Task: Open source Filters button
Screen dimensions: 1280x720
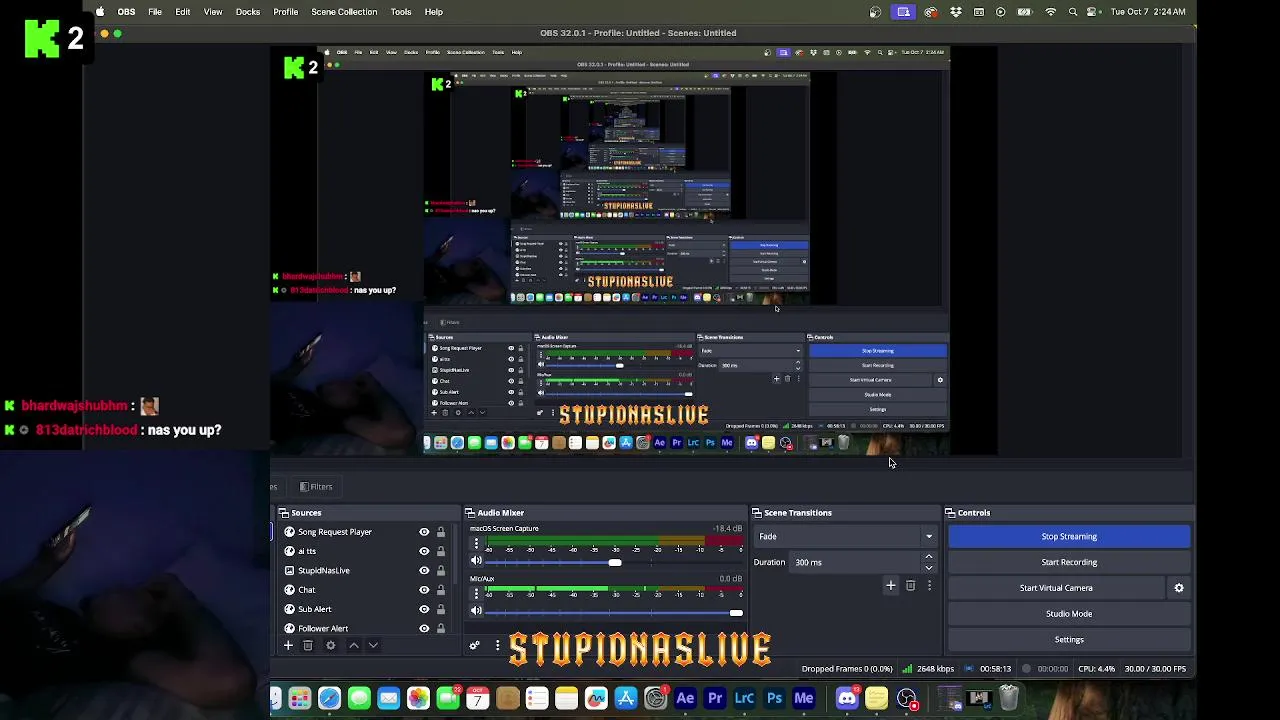Action: 316,487
